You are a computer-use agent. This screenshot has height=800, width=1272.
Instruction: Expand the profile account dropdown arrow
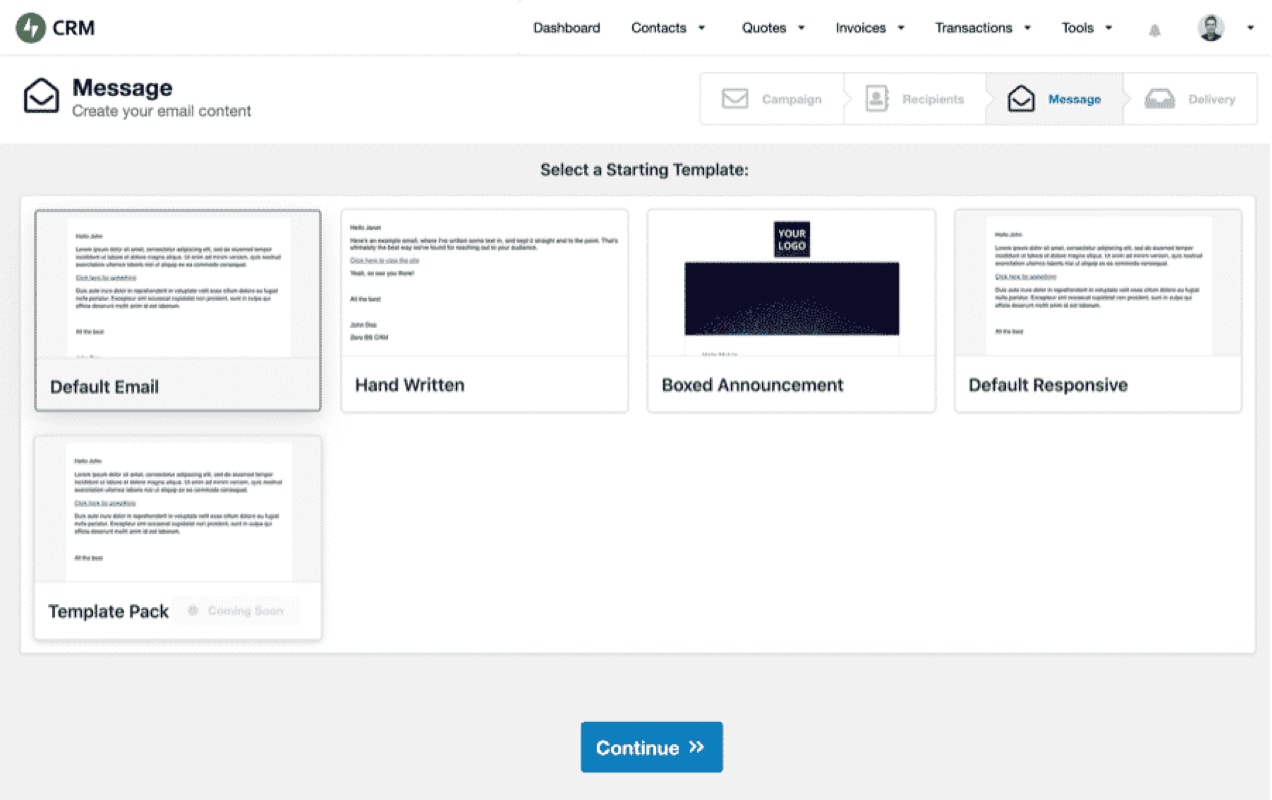(x=1252, y=28)
